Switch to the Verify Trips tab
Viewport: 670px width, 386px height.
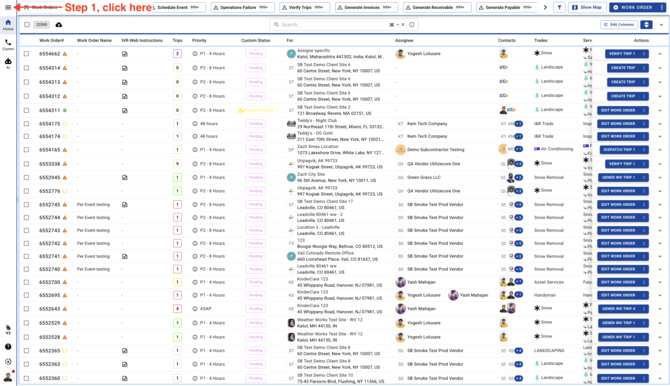pos(305,7)
